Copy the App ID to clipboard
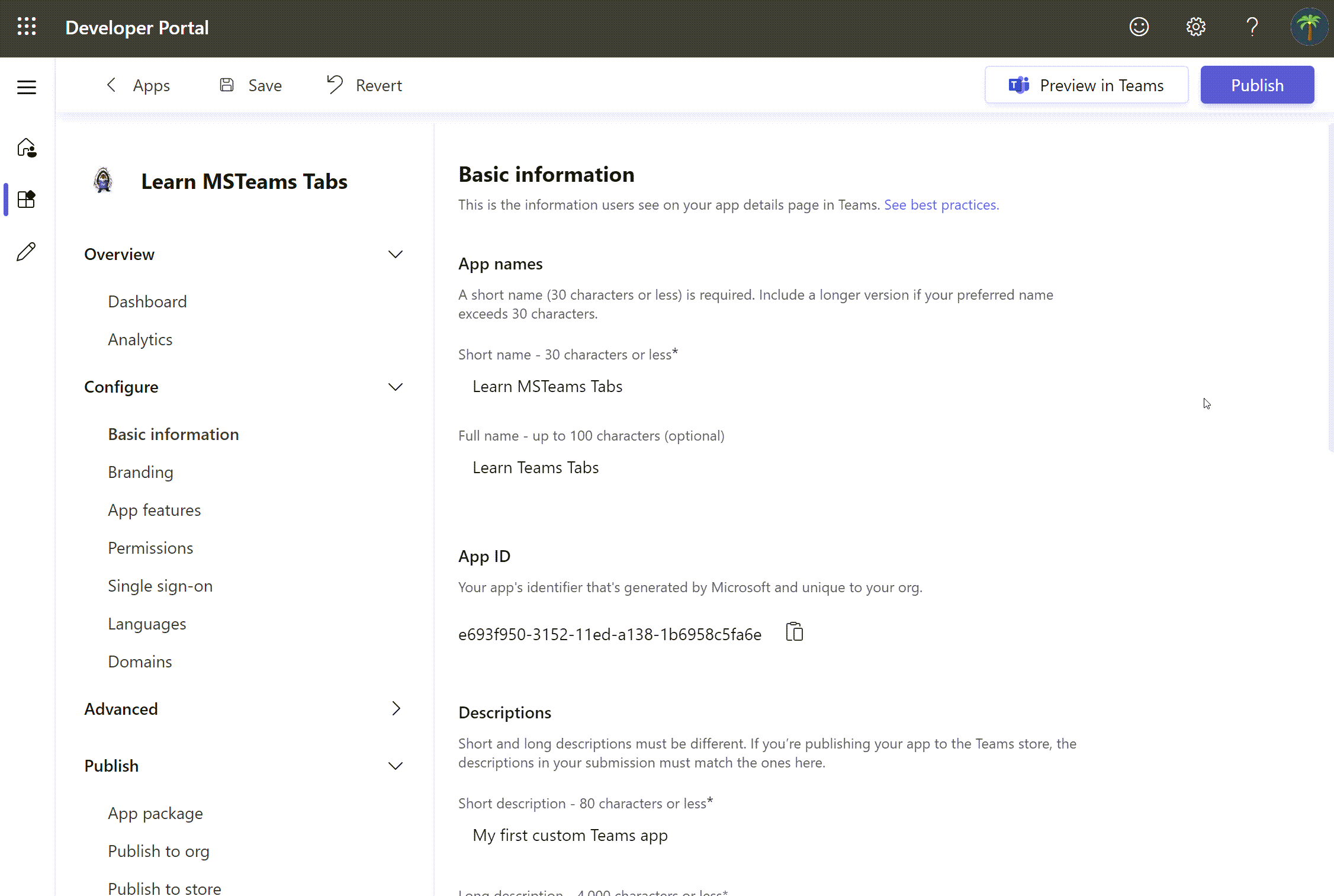 tap(794, 632)
